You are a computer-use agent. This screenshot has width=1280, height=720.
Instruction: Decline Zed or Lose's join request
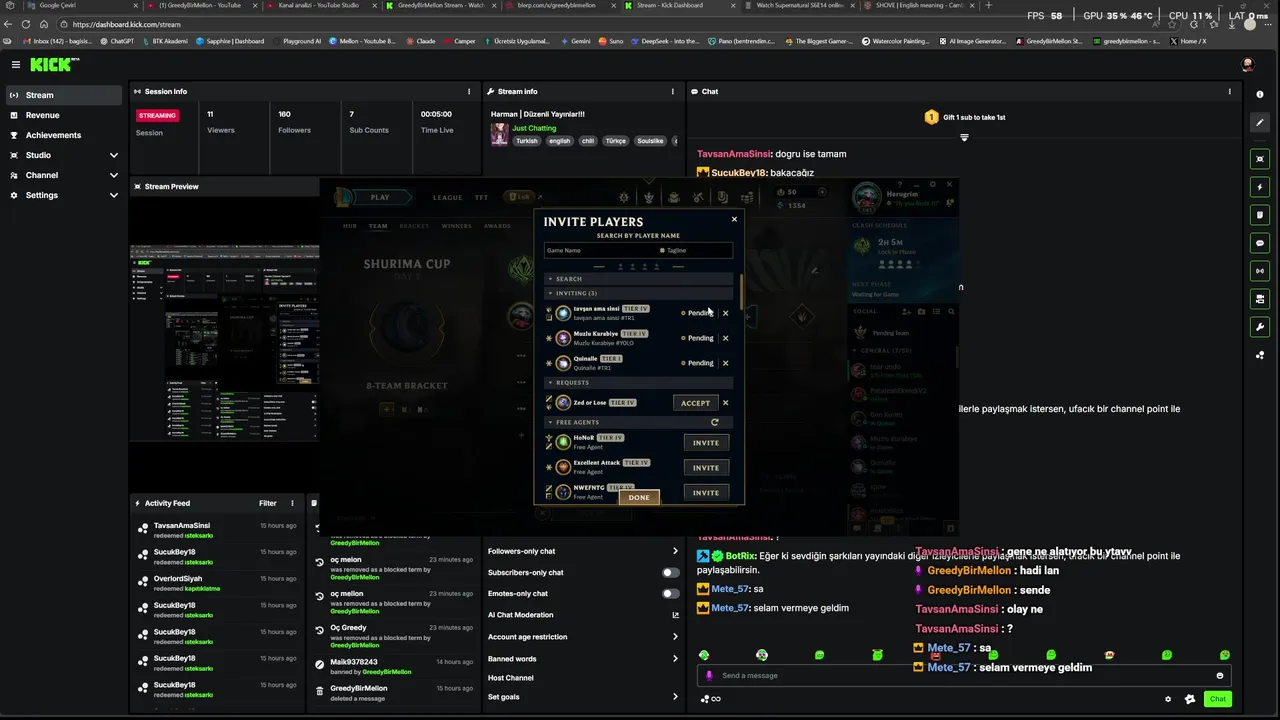point(726,403)
